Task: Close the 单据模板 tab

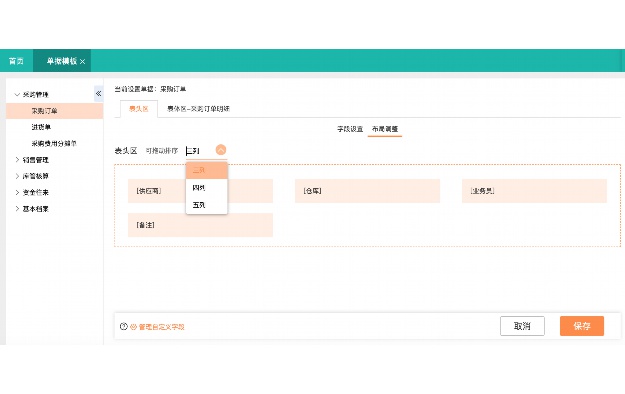Action: click(83, 61)
